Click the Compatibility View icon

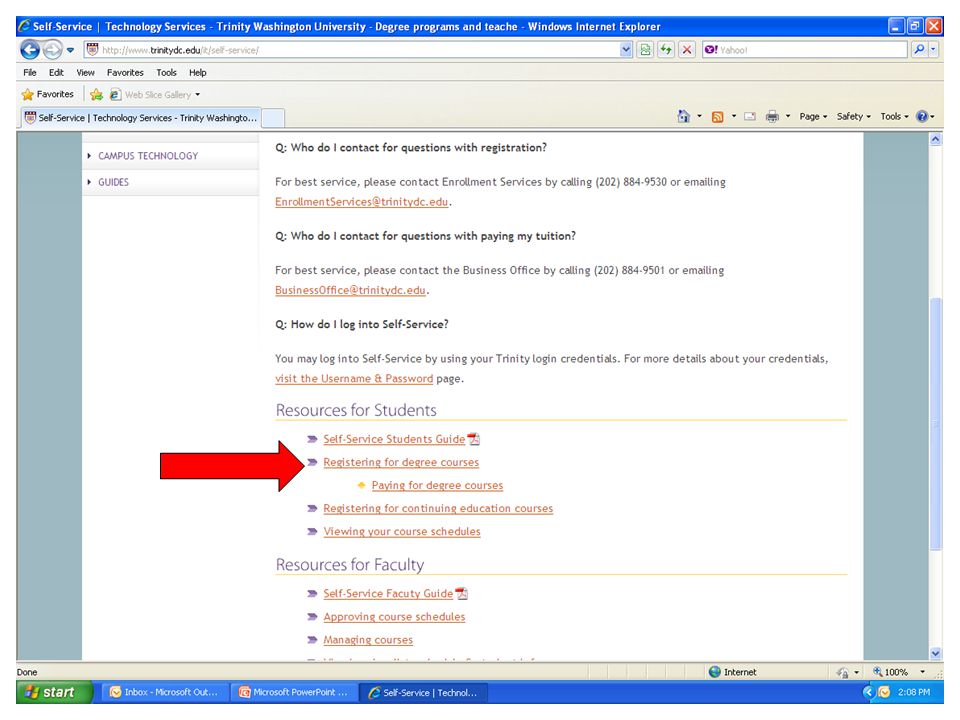tap(645, 50)
